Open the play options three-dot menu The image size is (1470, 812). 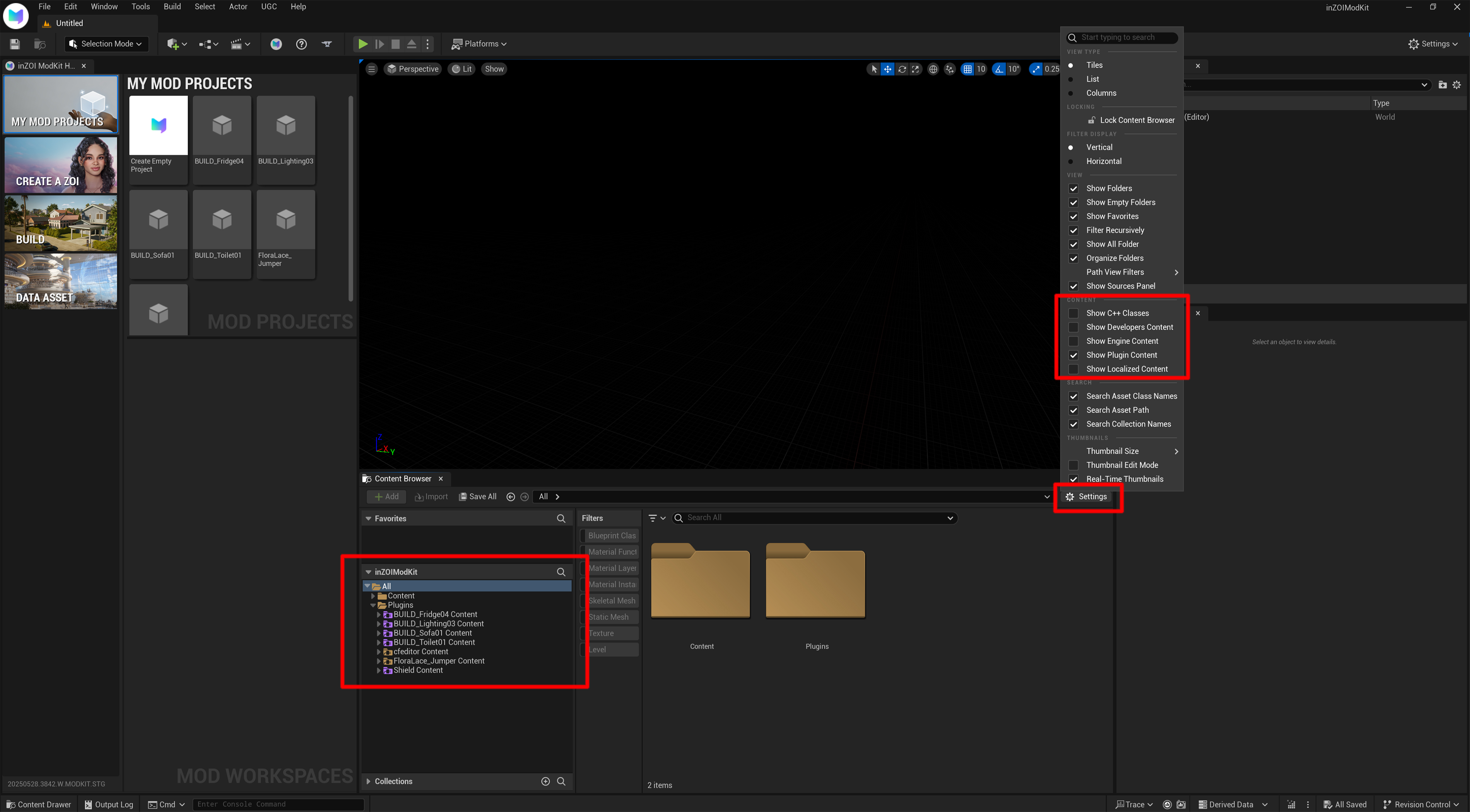427,44
